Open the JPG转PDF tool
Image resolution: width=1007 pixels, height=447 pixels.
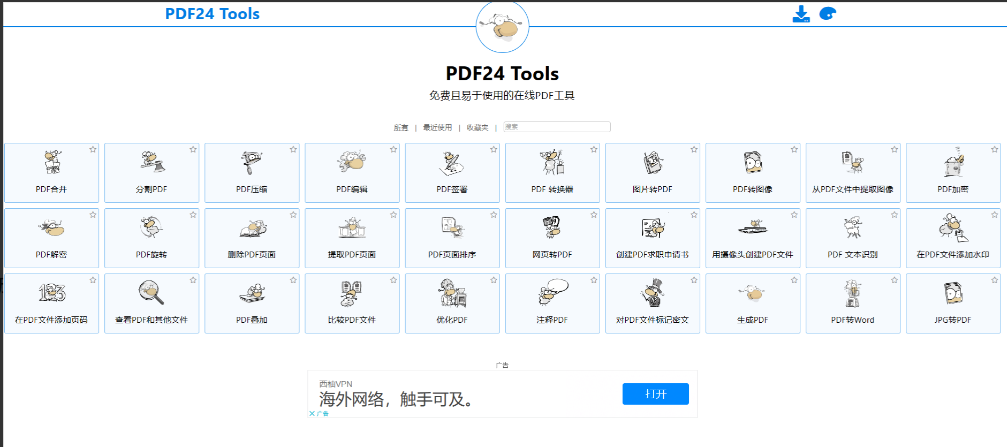[953, 303]
